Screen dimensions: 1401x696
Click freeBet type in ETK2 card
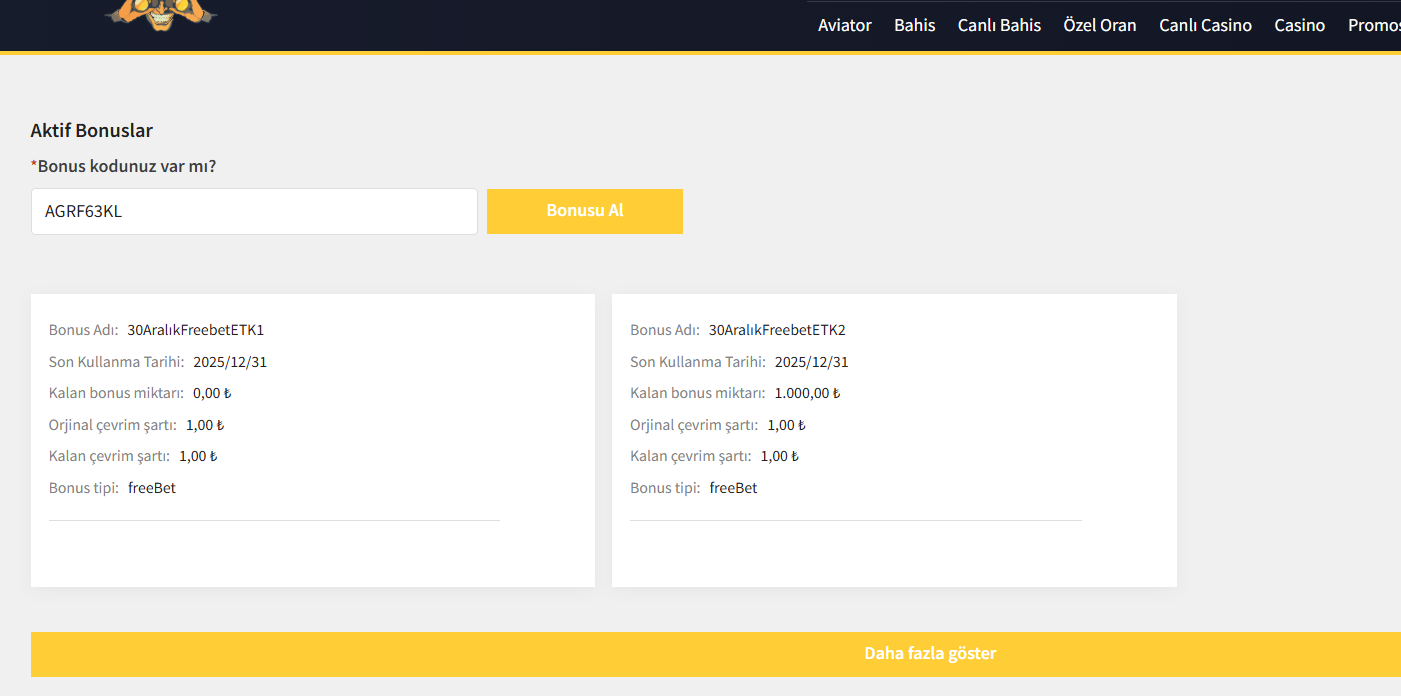pyautogui.click(x=733, y=488)
